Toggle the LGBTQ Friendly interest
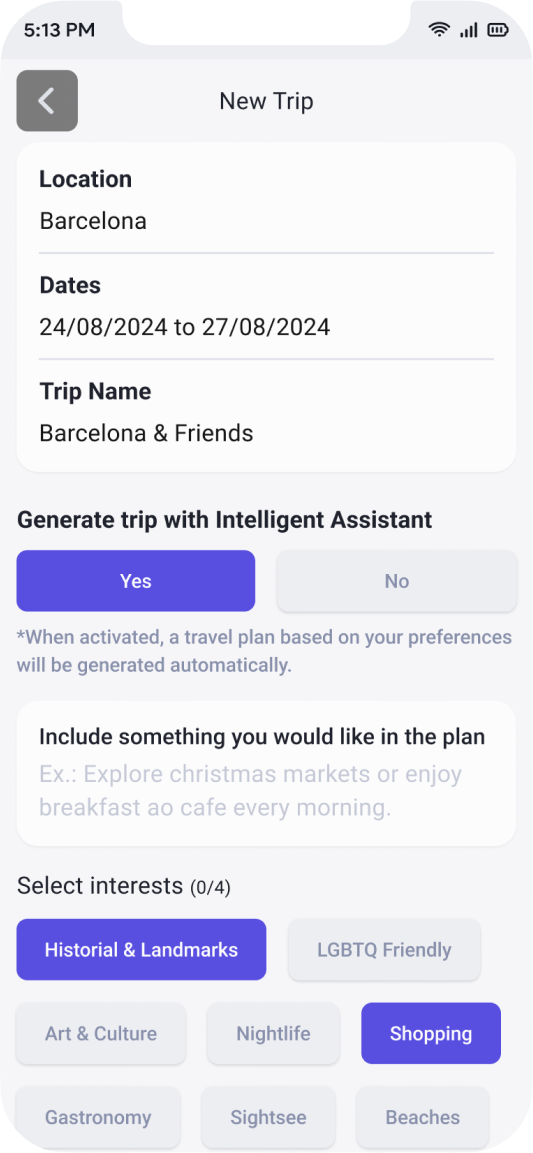 [x=384, y=949]
